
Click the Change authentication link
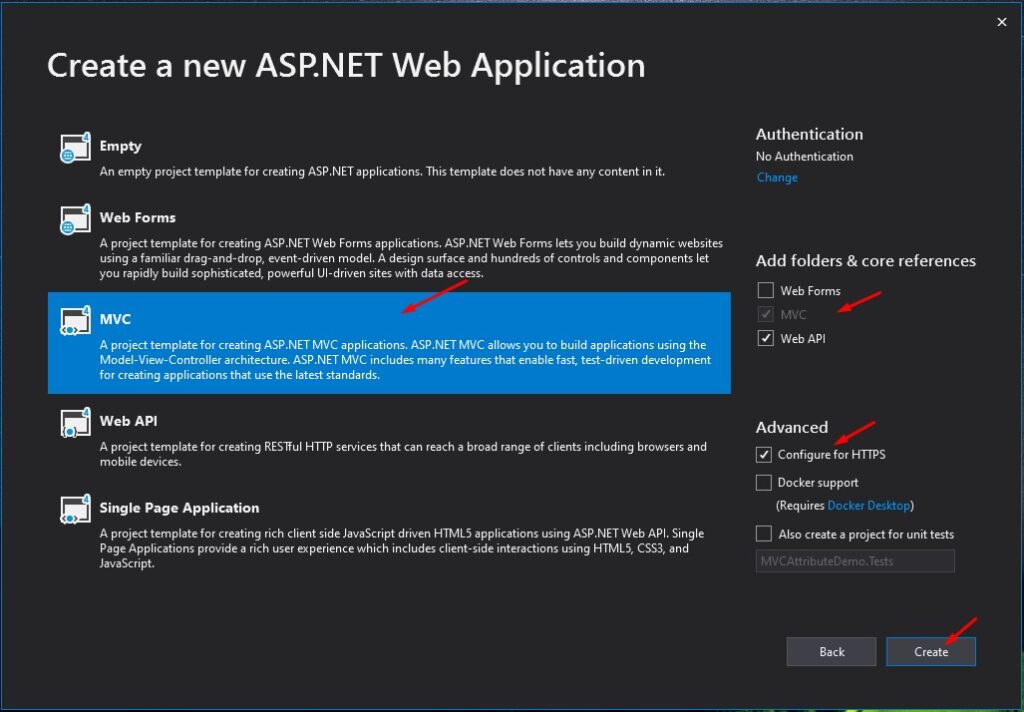point(777,177)
